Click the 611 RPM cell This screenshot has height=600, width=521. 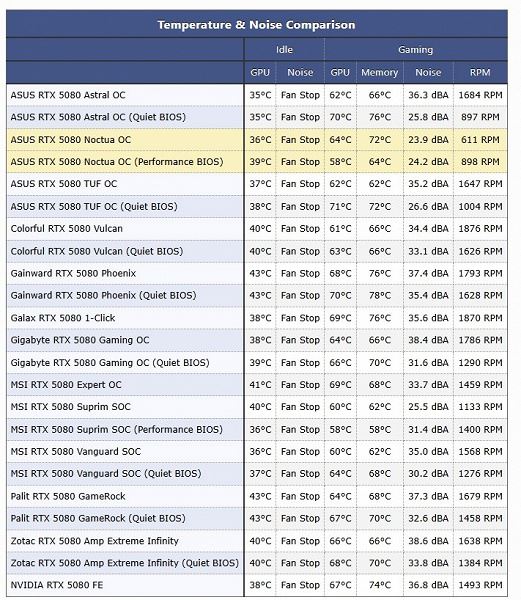480,140
